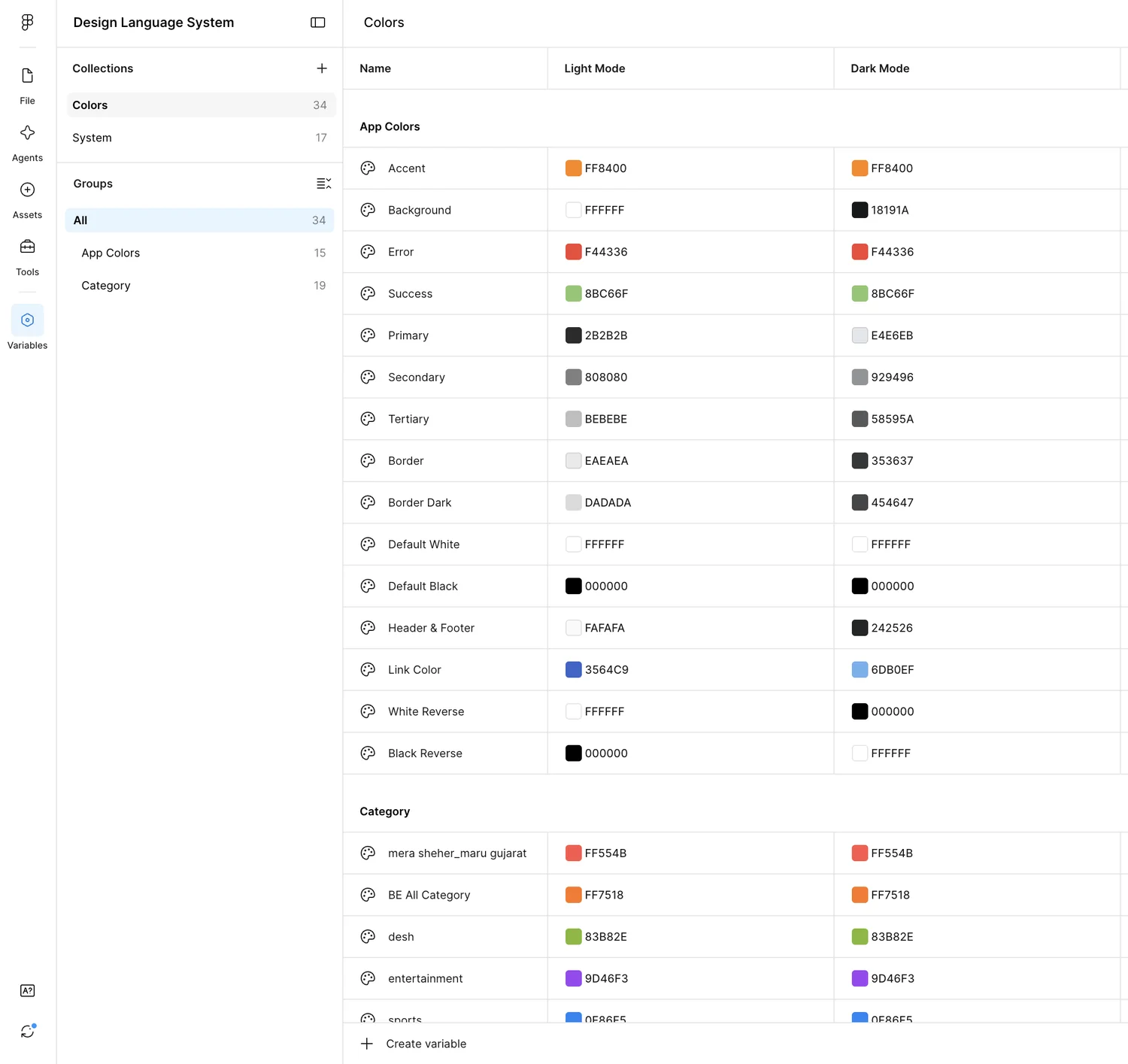This screenshot has width=1128, height=1064.
Task: Click Create variable button
Action: pyautogui.click(x=414, y=1044)
